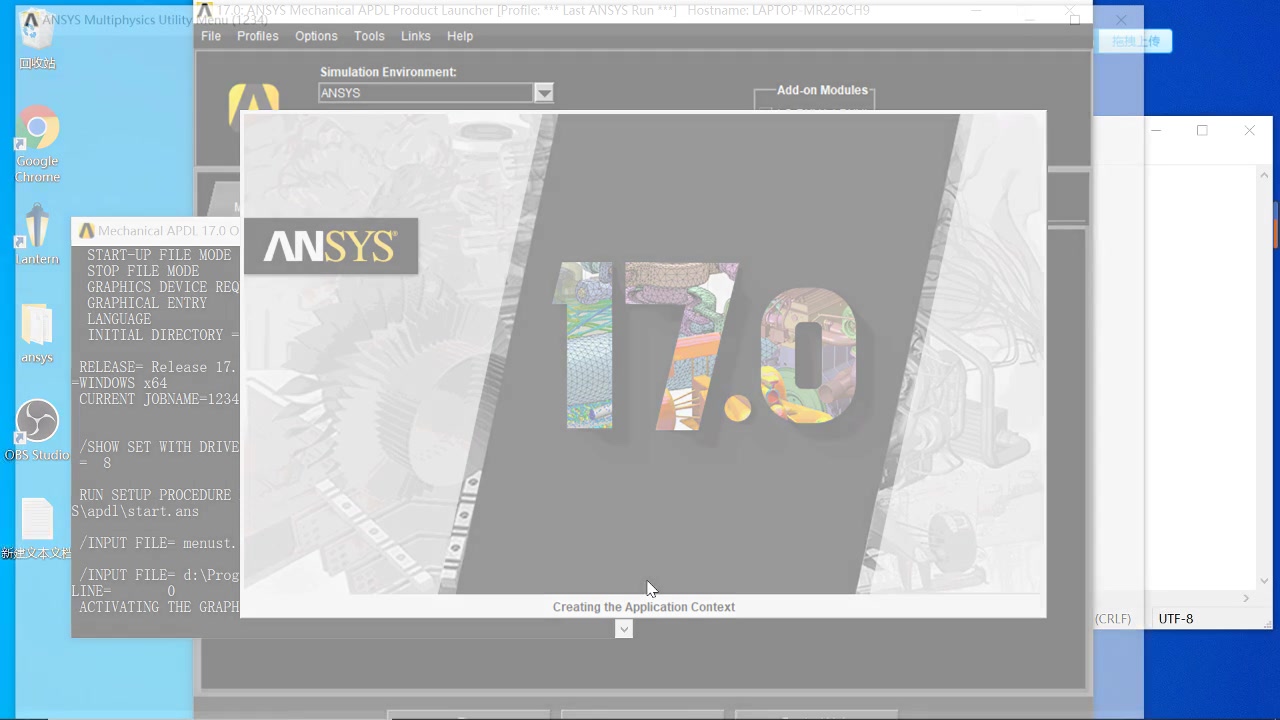Click the RUN SETUP PROCEDURE output line
The height and width of the screenshot is (720, 1280).
pyautogui.click(x=155, y=495)
